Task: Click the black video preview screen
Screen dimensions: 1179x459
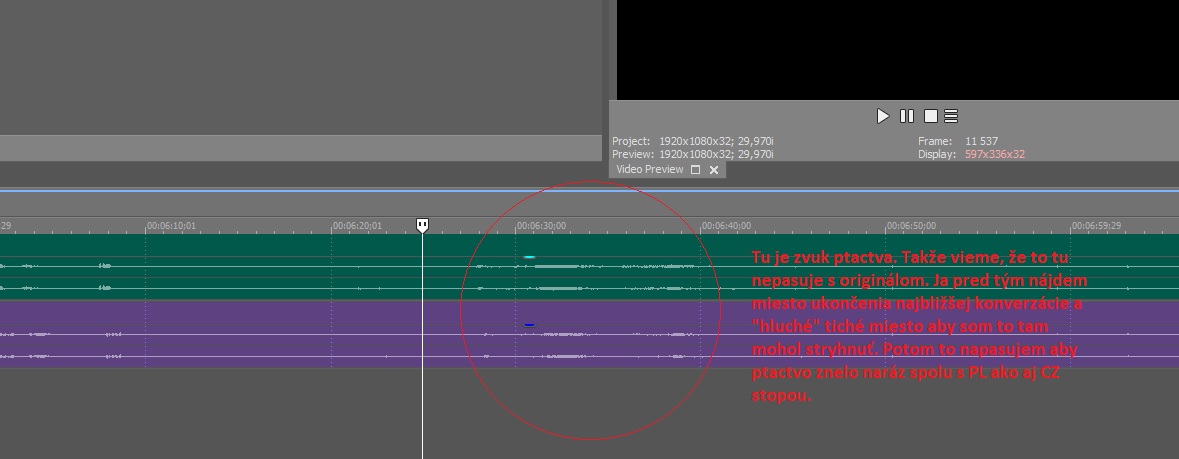Action: pos(898,50)
